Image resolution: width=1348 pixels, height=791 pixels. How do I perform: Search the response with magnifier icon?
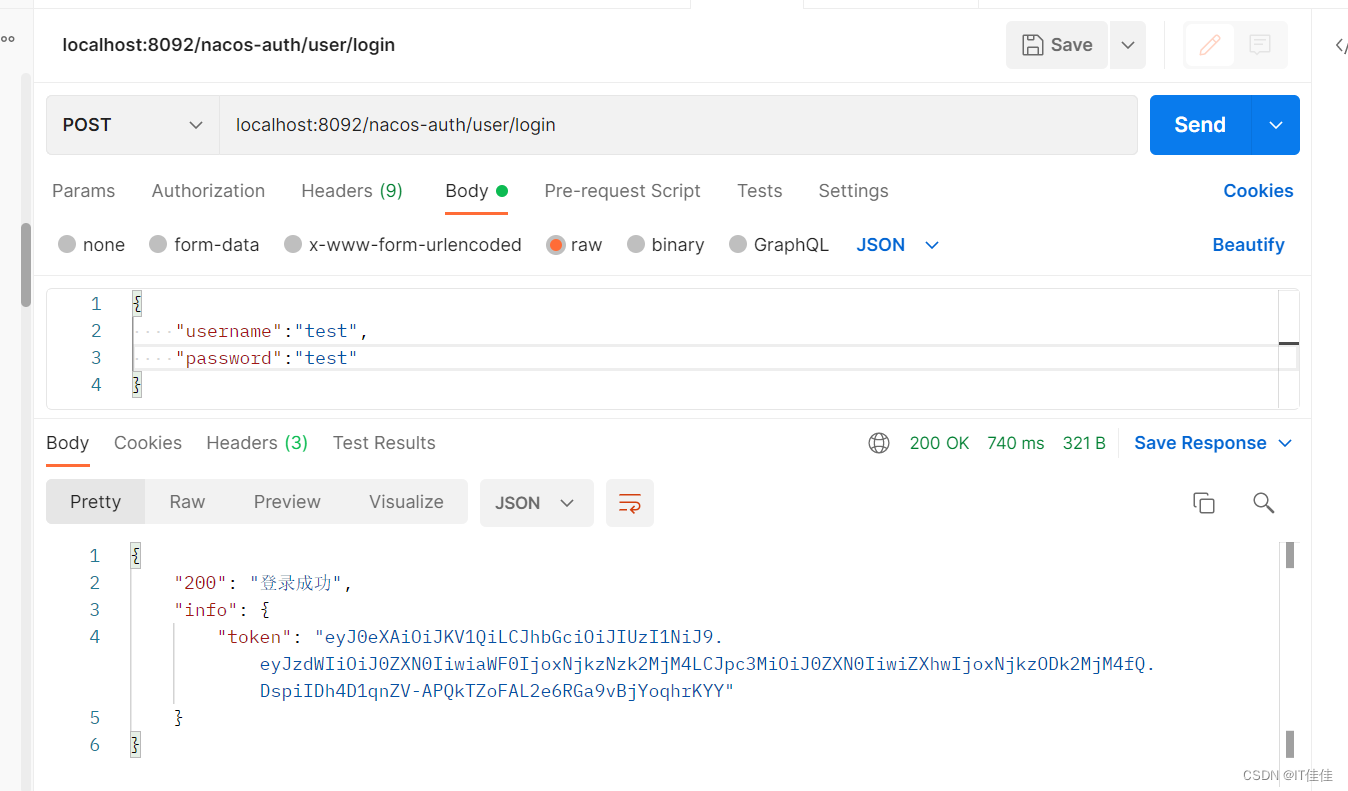point(1264,503)
